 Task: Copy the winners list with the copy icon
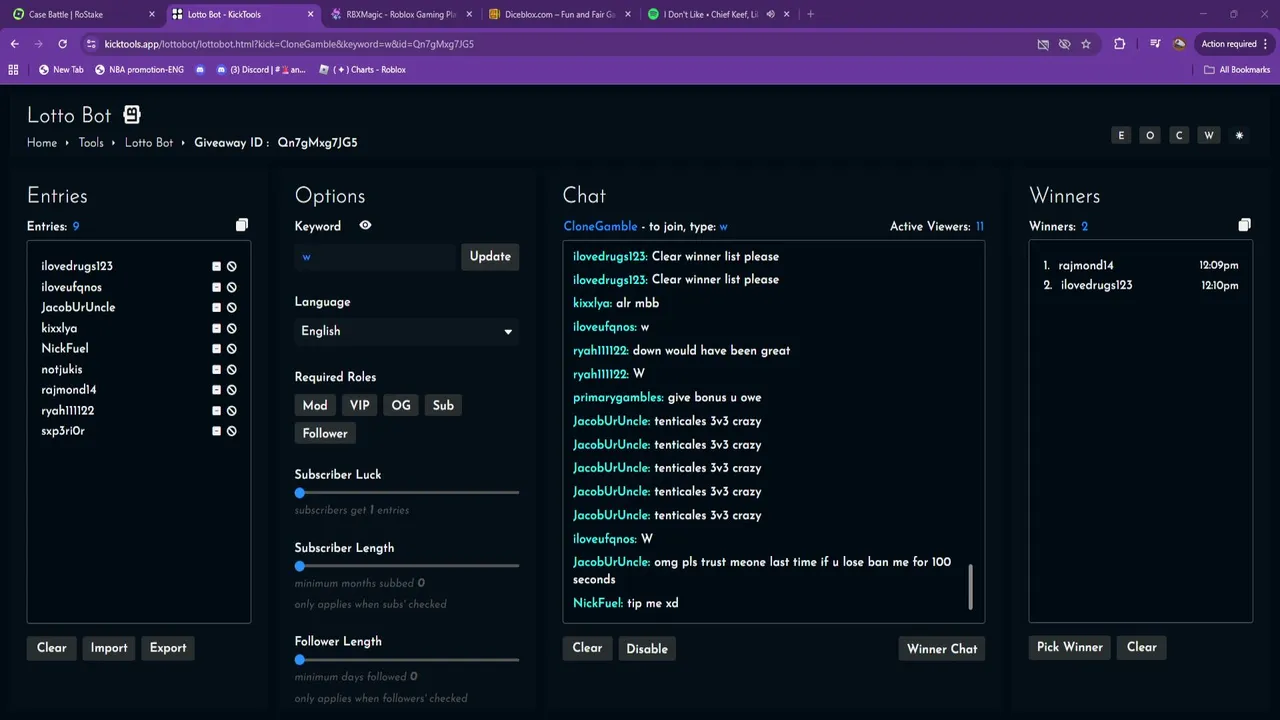click(1244, 226)
